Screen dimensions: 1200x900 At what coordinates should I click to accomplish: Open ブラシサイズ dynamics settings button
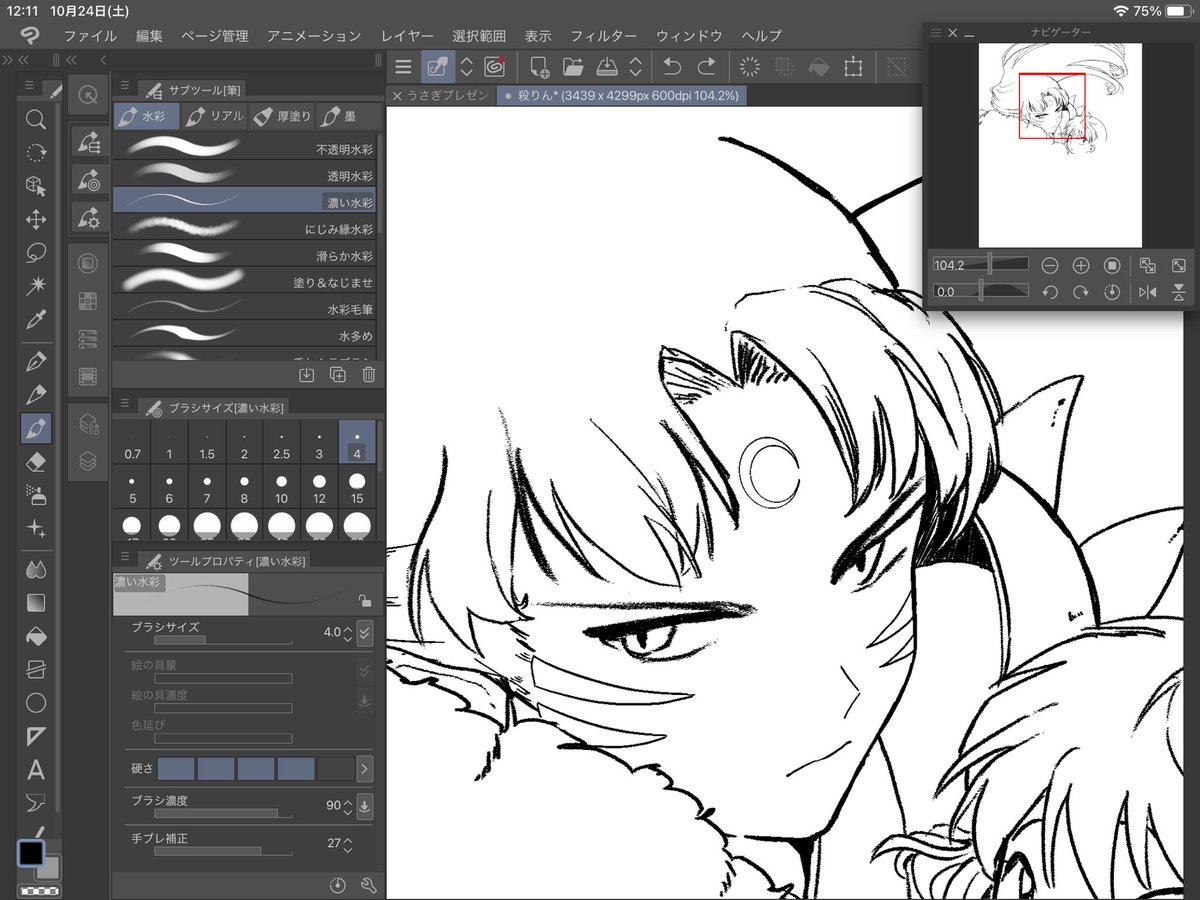[x=365, y=632]
